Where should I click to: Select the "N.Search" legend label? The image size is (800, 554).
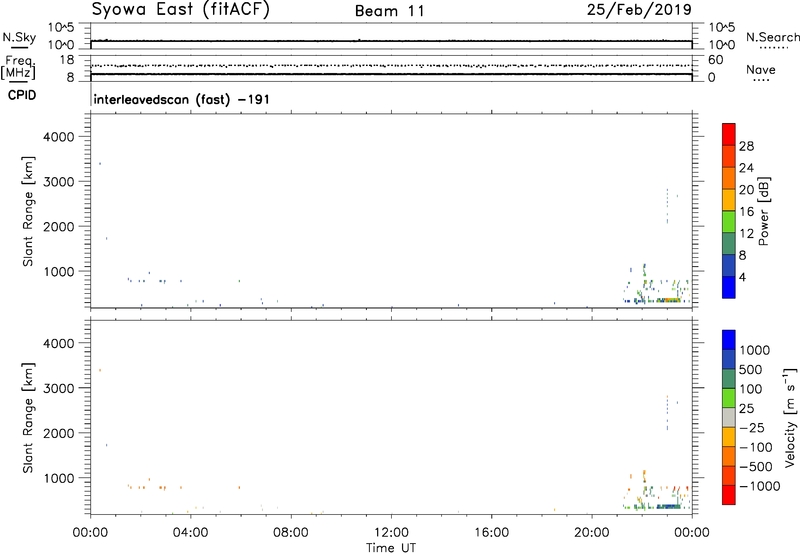click(x=773, y=37)
